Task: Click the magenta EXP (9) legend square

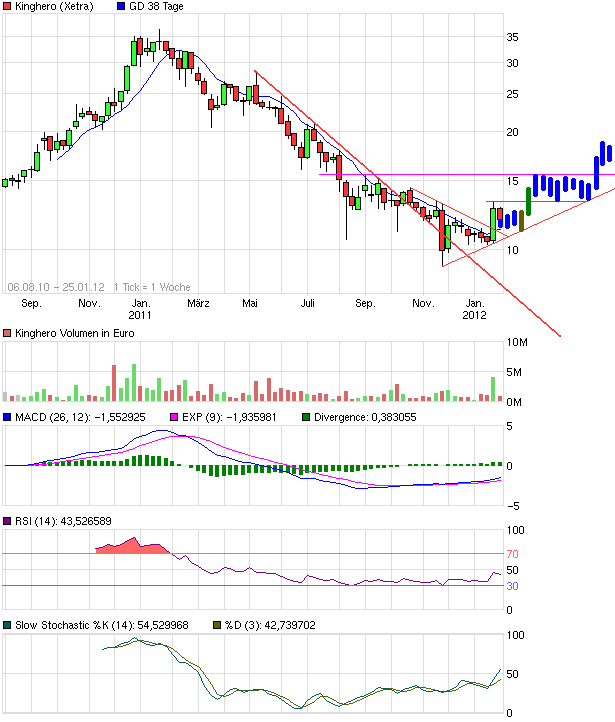Action: click(x=174, y=417)
